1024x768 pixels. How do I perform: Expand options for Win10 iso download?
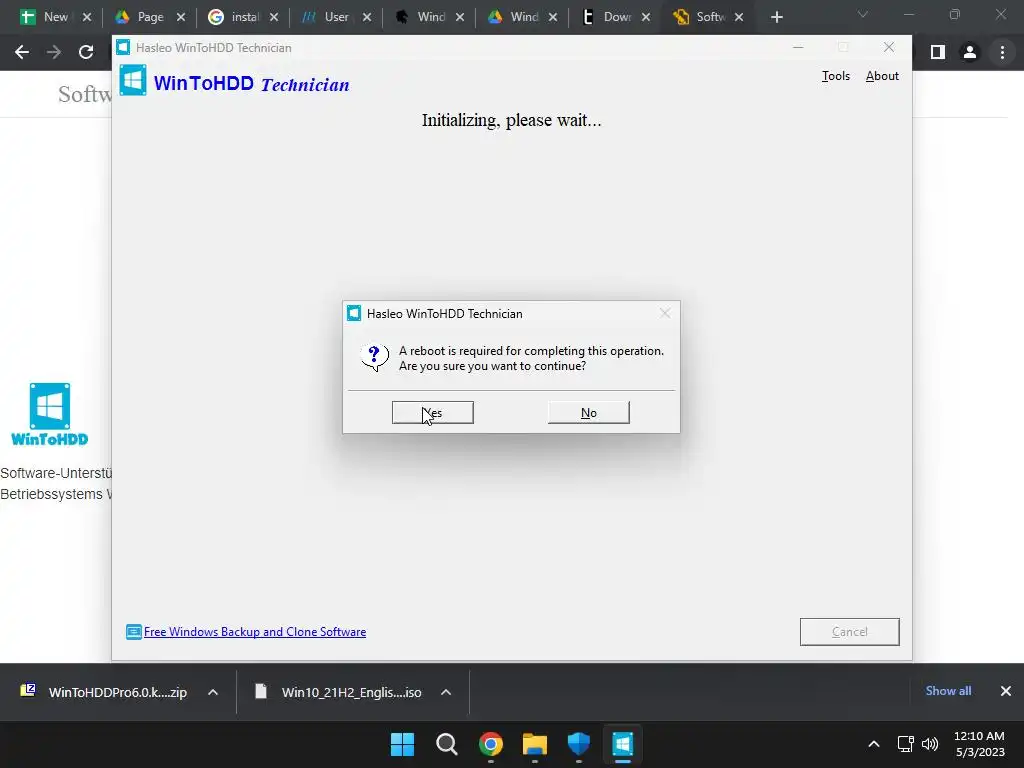point(446,692)
